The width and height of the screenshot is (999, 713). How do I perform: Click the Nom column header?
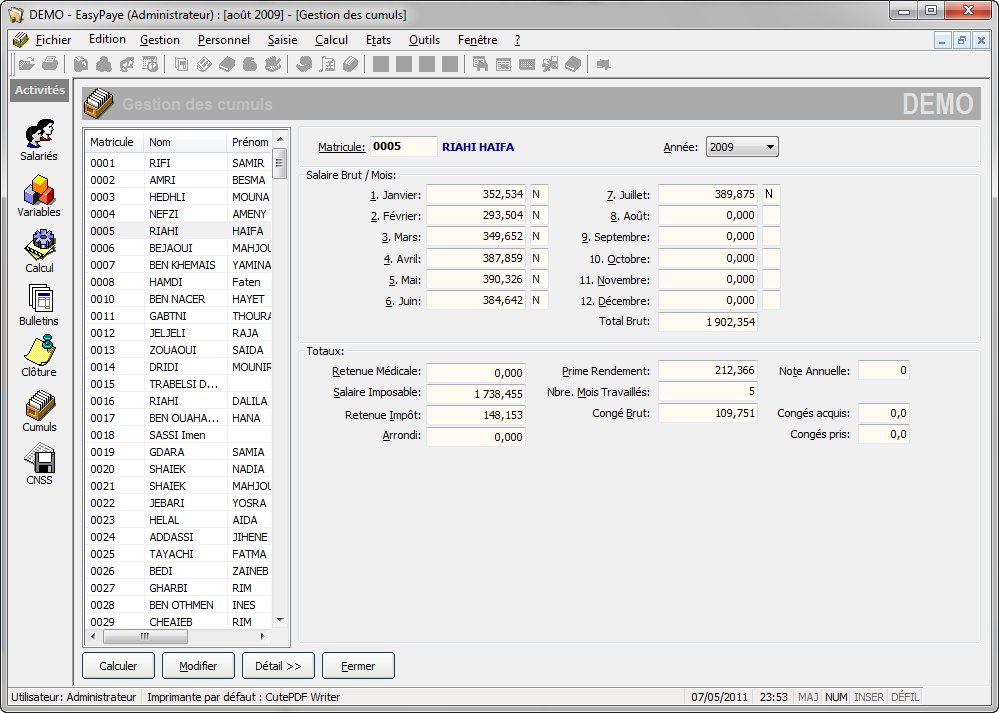coord(185,142)
